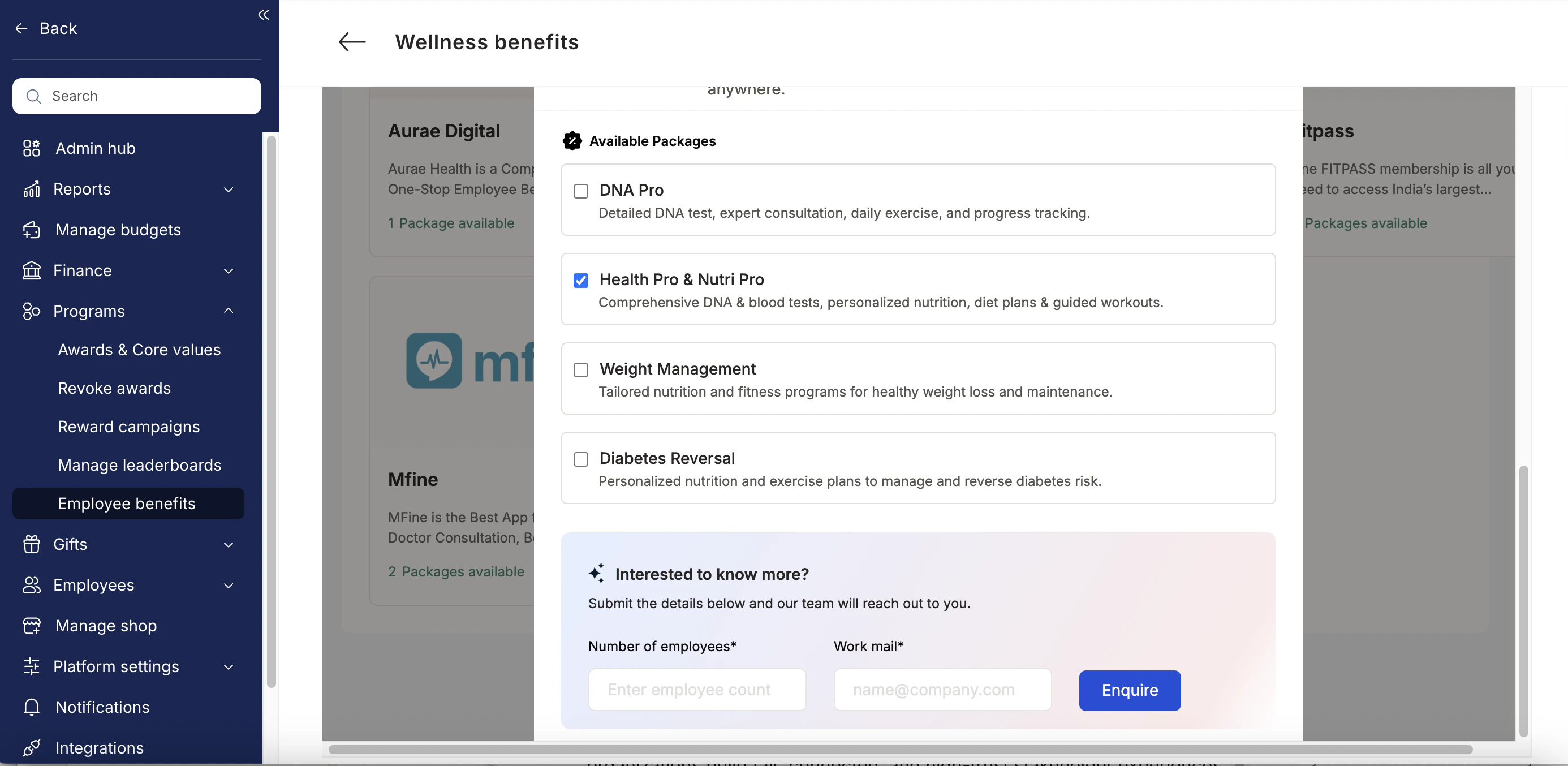The image size is (1568, 766).
Task: Uncheck Health Pro & Nutri Pro checkbox
Action: click(581, 281)
